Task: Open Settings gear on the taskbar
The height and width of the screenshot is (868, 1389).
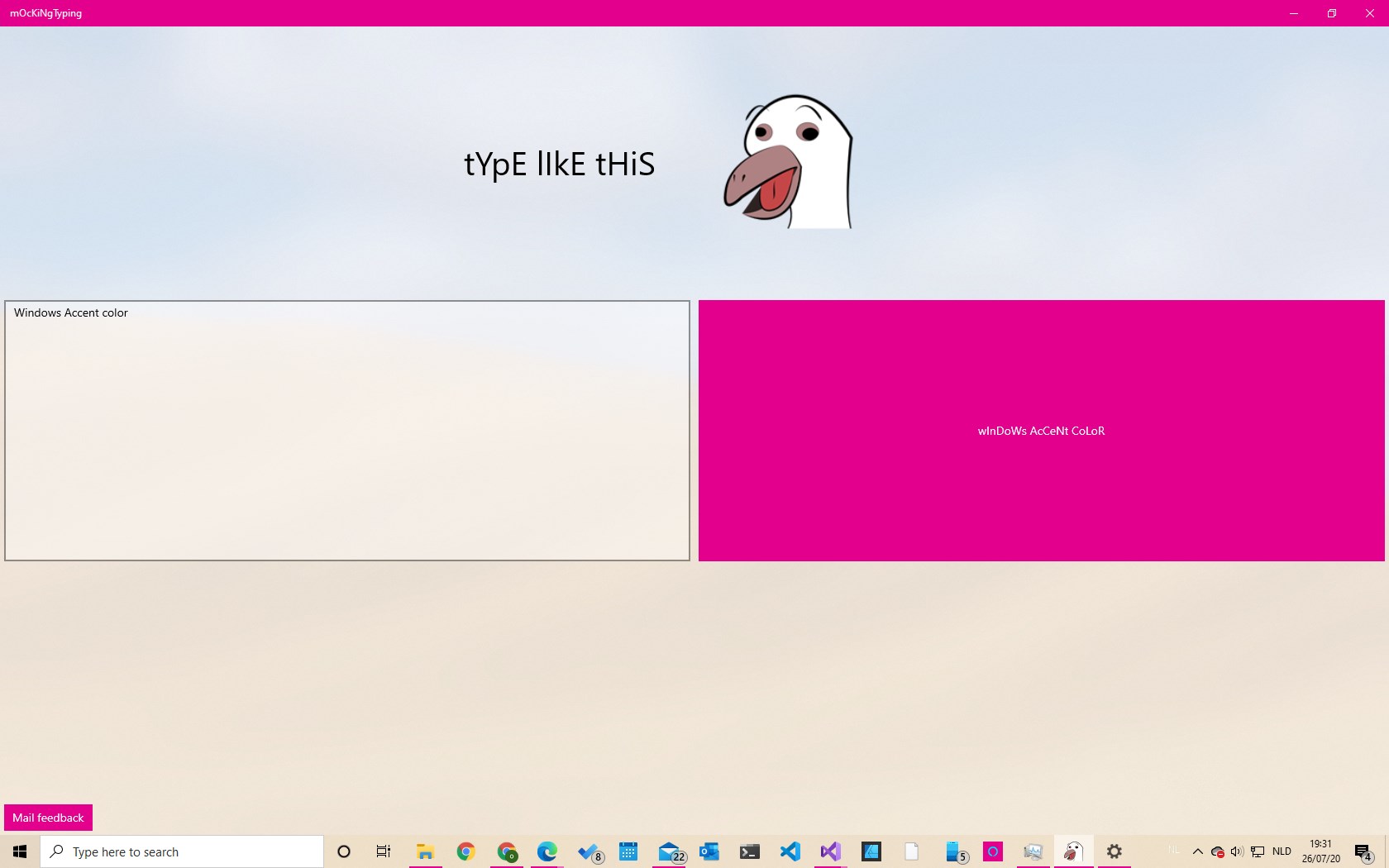Action: tap(1115, 851)
